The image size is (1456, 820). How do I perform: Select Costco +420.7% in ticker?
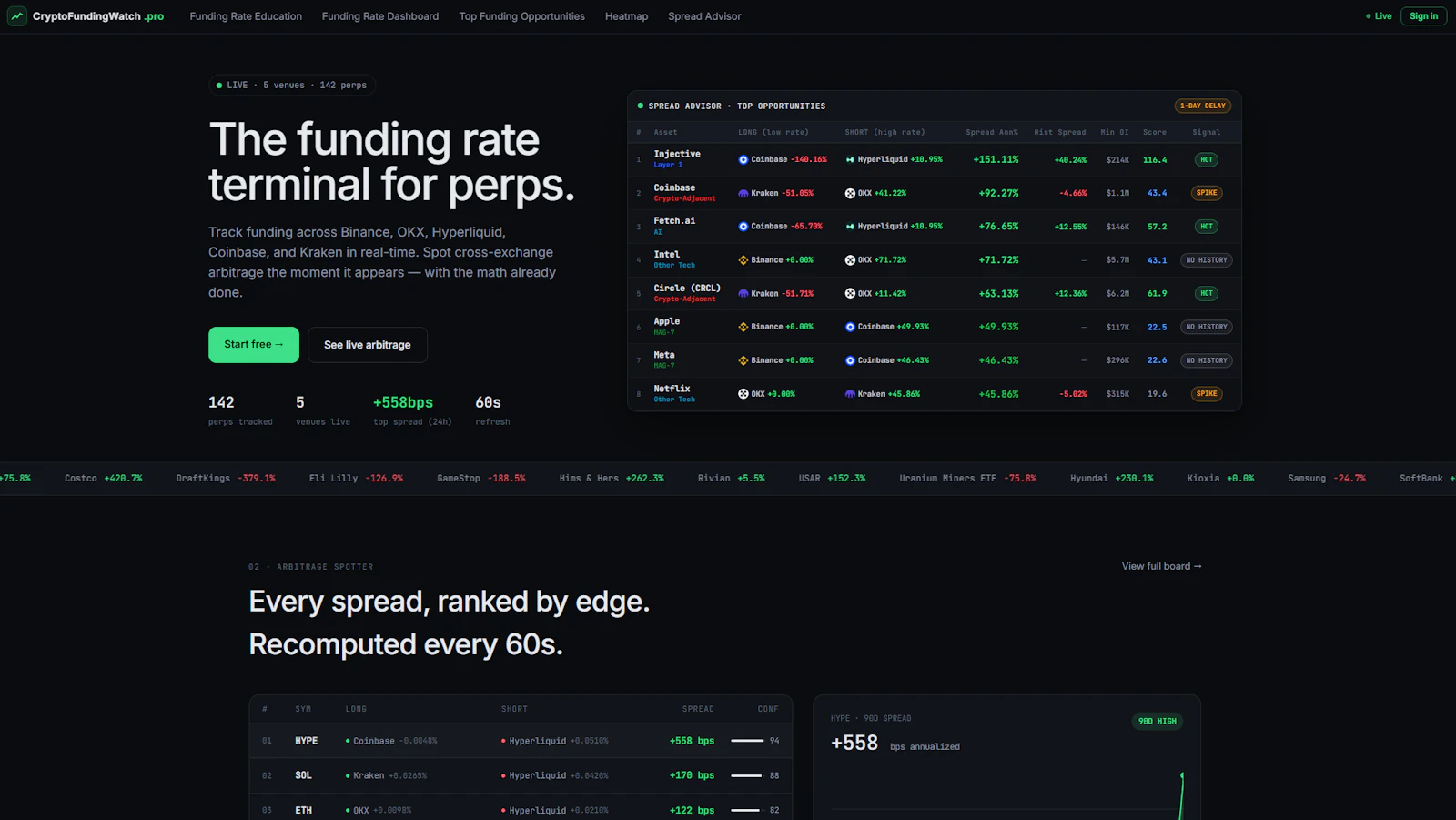coord(104,478)
